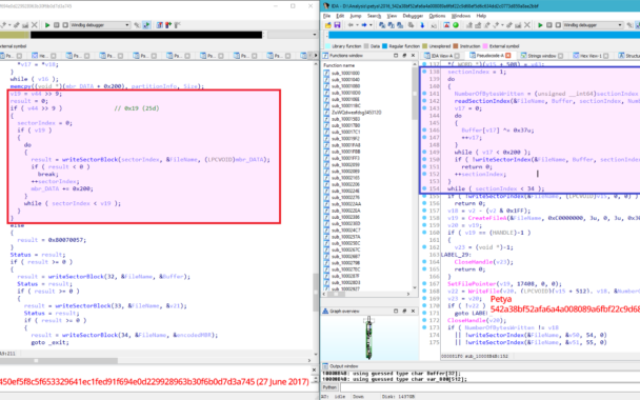The height and width of the screenshot is (400, 640).
Task: Click the Regular function blue legend swatch
Action: click(384, 46)
